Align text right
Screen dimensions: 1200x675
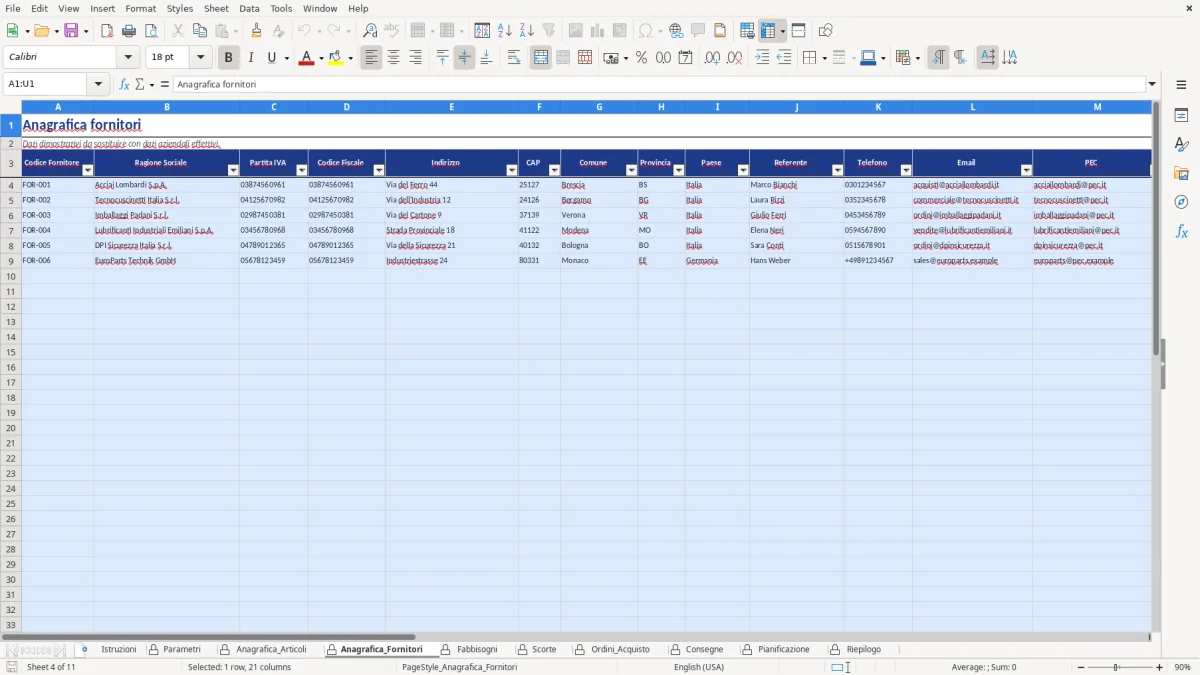click(415, 58)
